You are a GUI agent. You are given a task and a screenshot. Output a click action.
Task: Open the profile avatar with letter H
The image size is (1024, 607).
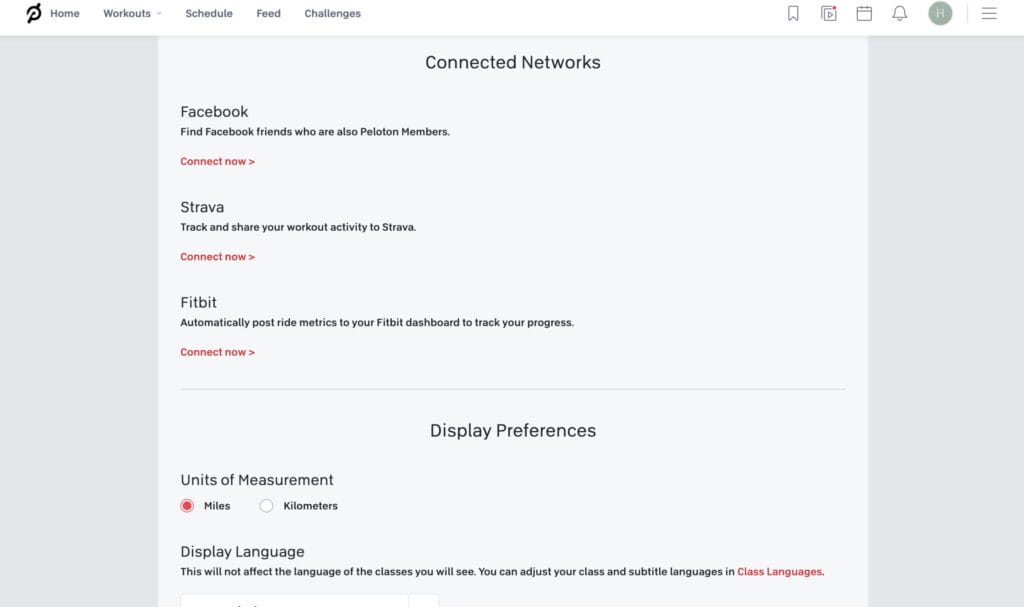point(940,13)
